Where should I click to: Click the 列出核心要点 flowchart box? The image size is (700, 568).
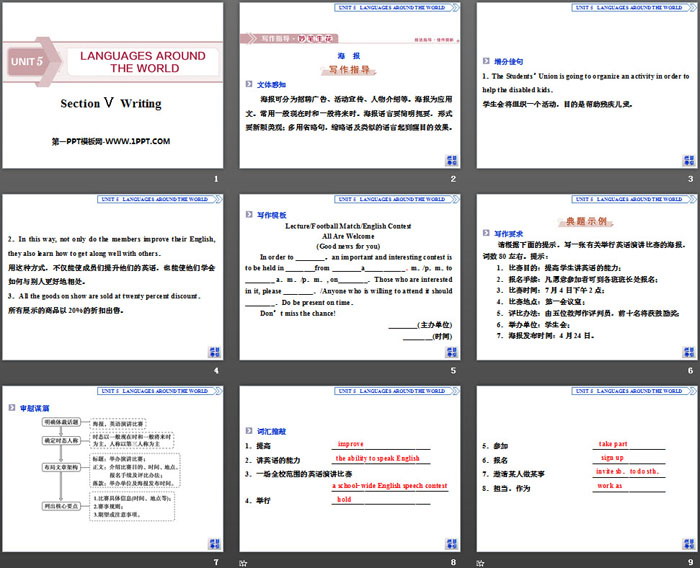(x=61, y=506)
